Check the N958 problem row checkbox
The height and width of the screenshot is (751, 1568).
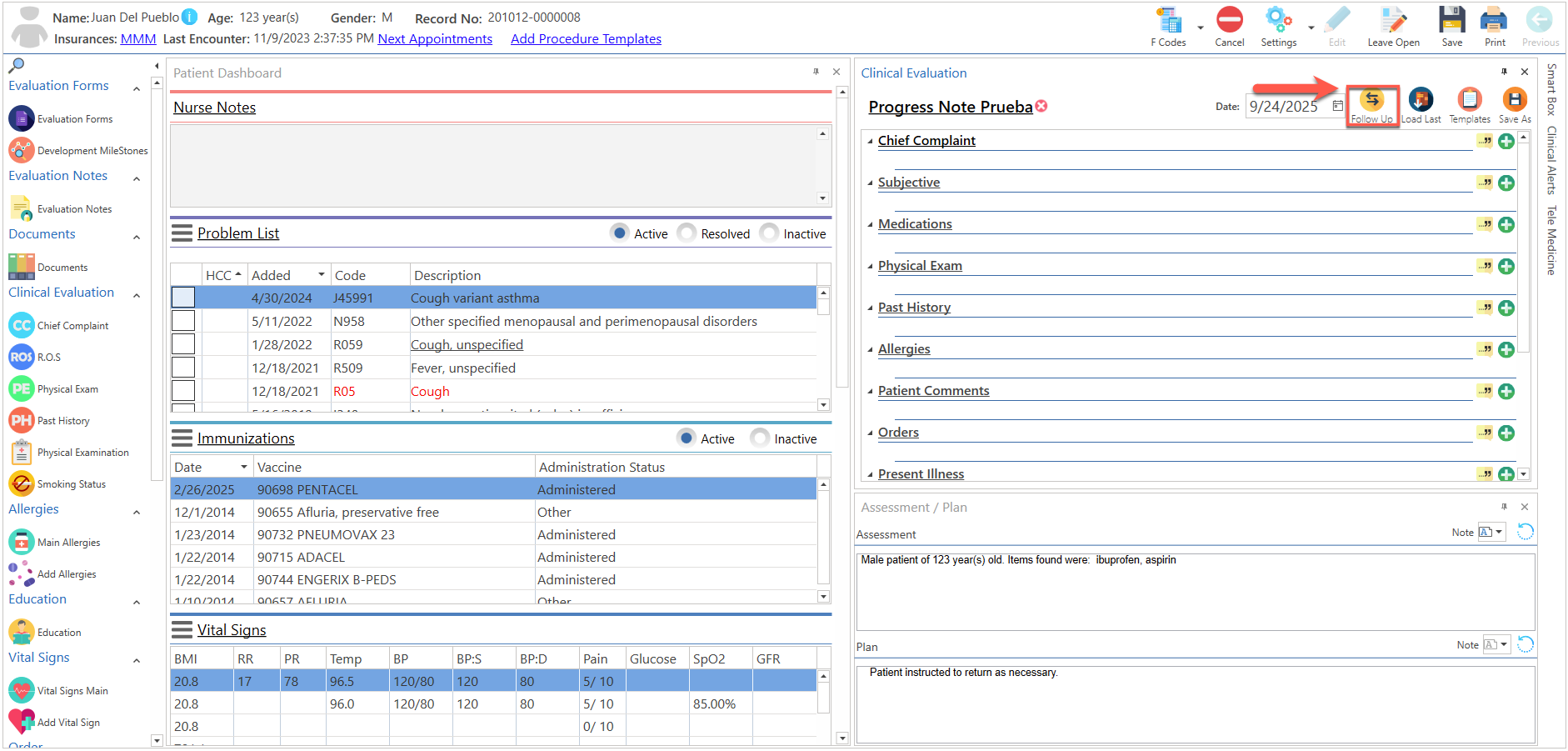183,321
